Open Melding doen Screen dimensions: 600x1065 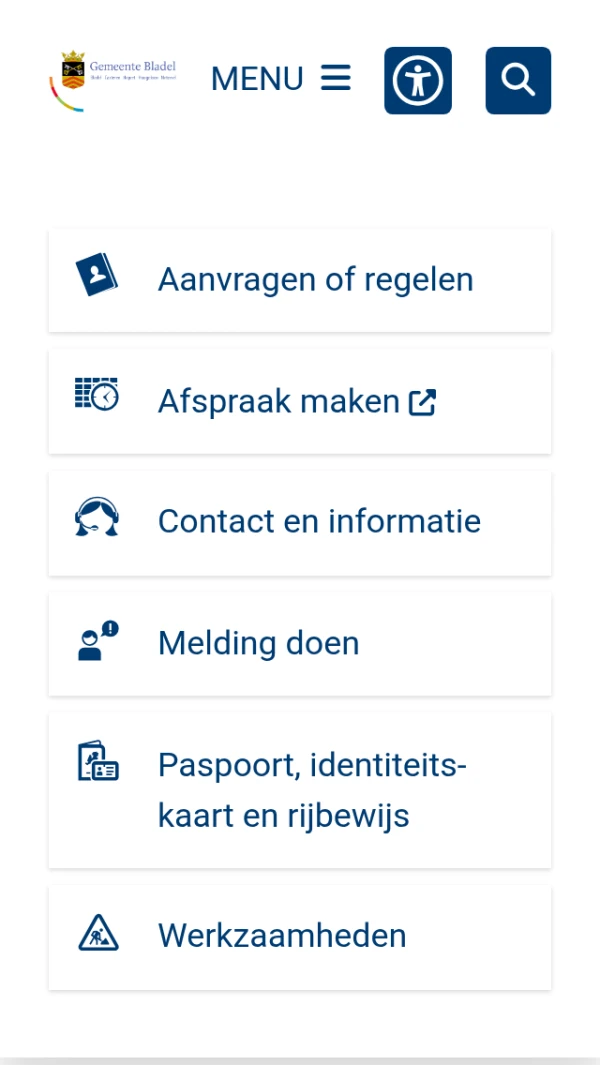pyautogui.click(x=258, y=643)
